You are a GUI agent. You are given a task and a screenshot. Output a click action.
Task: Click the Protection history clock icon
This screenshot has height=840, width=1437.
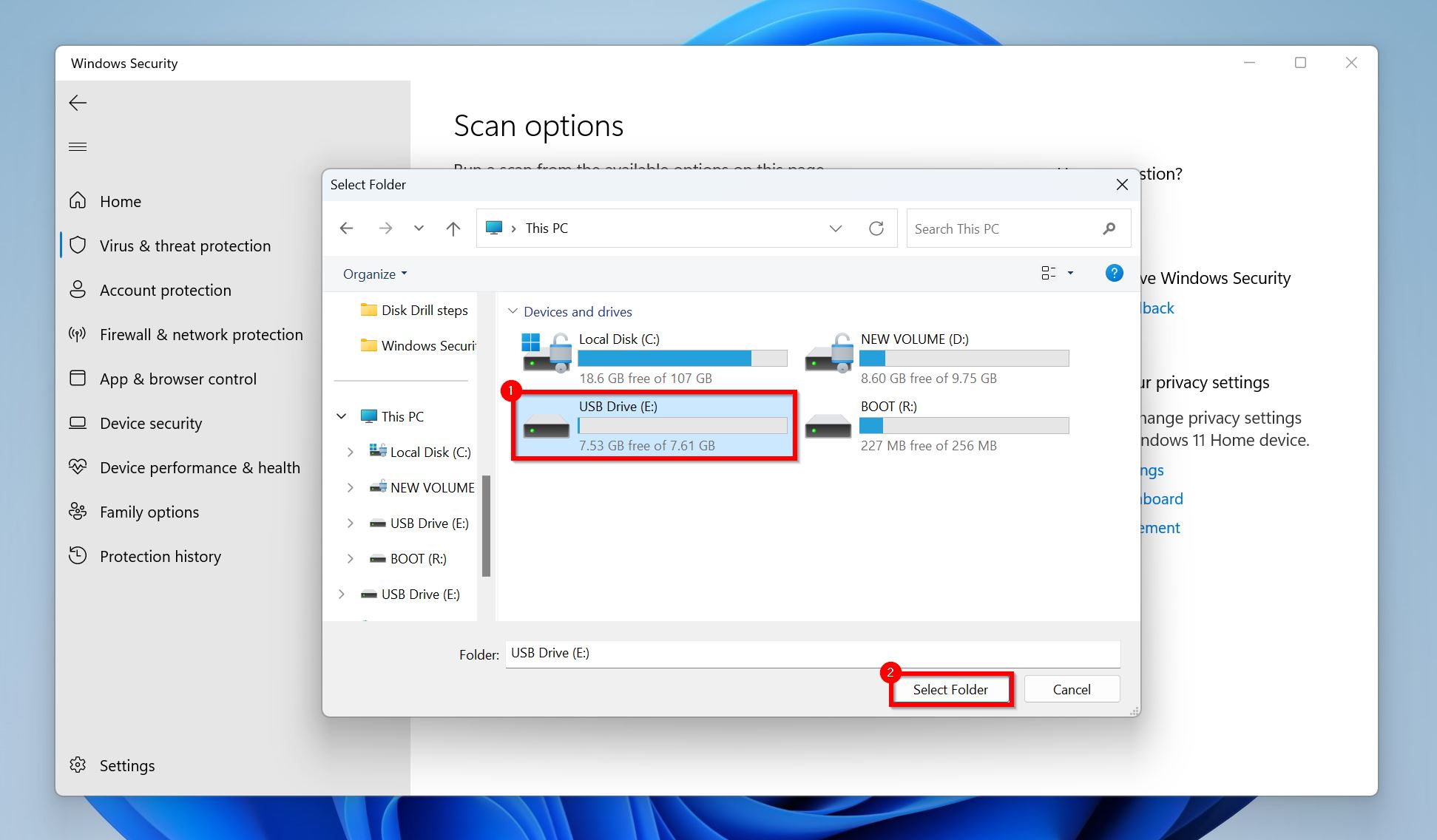point(78,555)
